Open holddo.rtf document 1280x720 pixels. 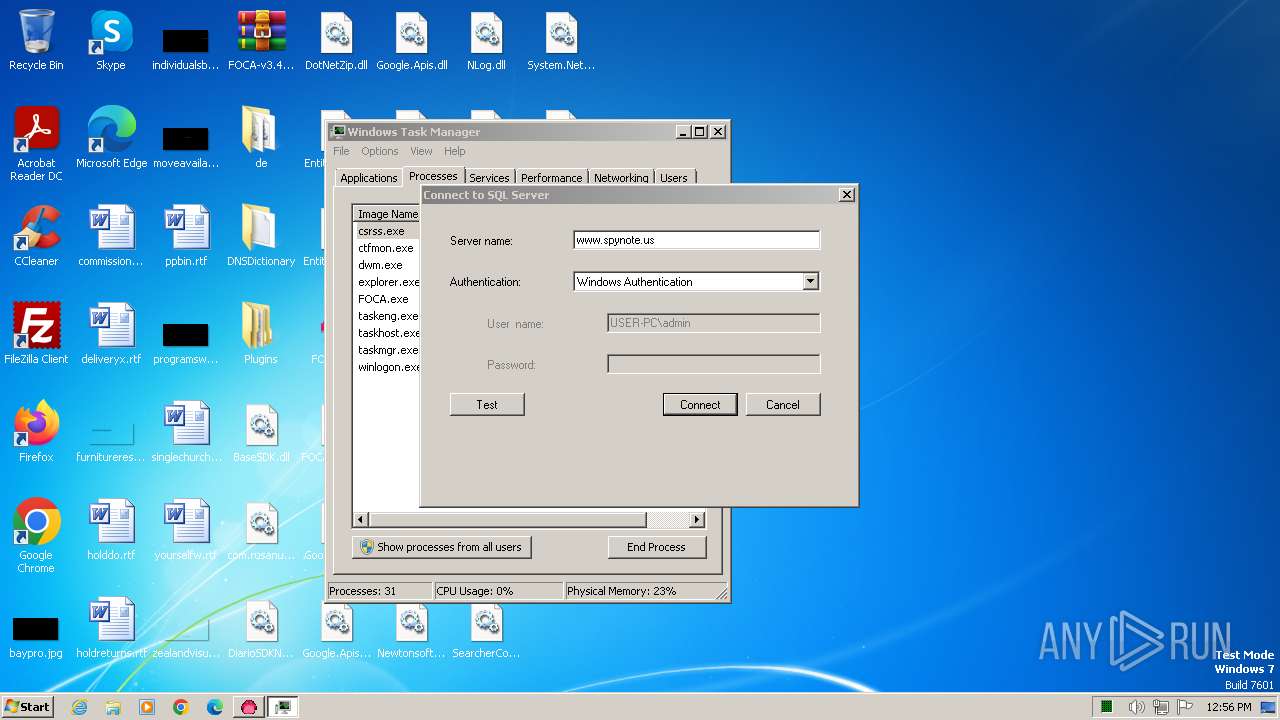click(x=111, y=530)
